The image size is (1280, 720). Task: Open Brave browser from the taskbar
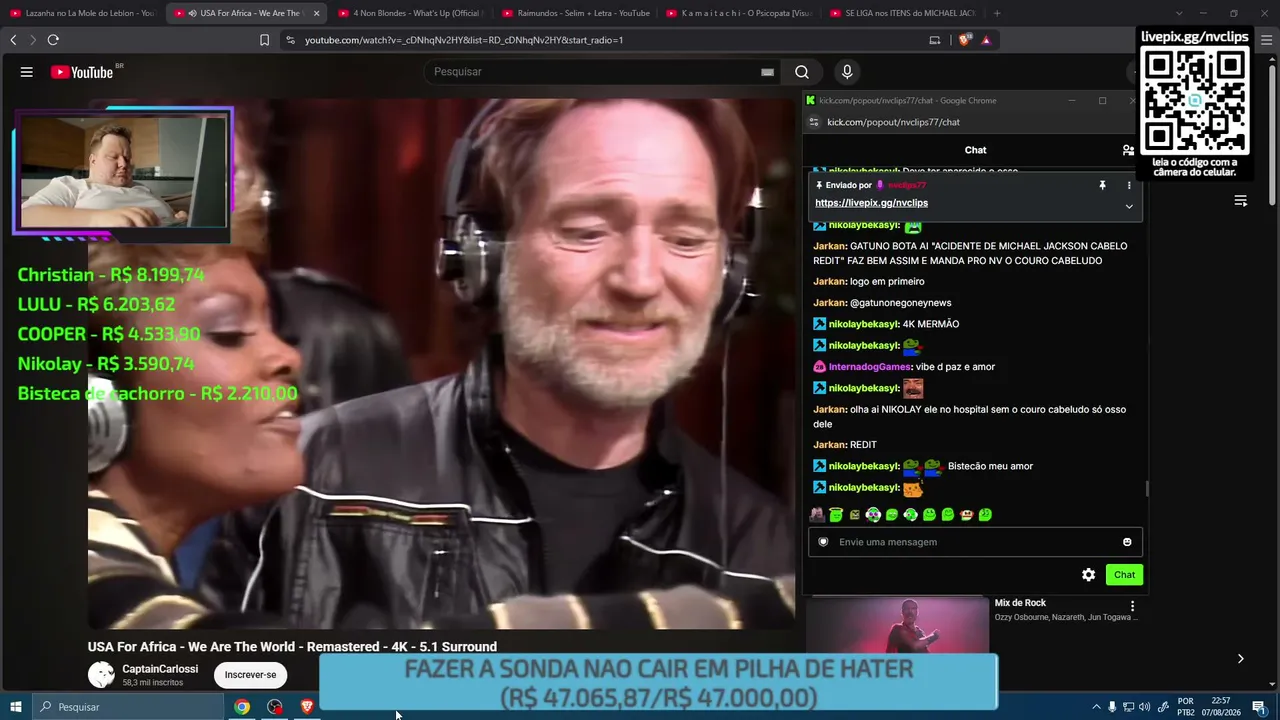[307, 707]
